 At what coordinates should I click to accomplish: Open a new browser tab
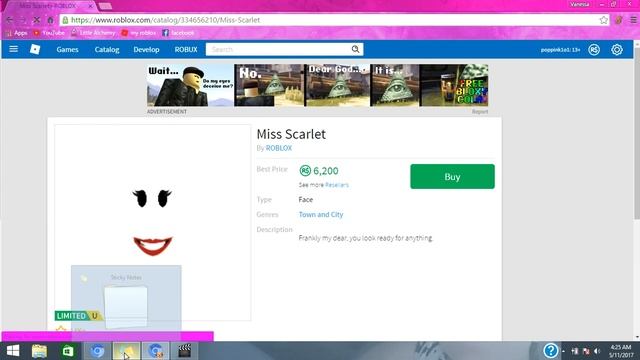[105, 6]
